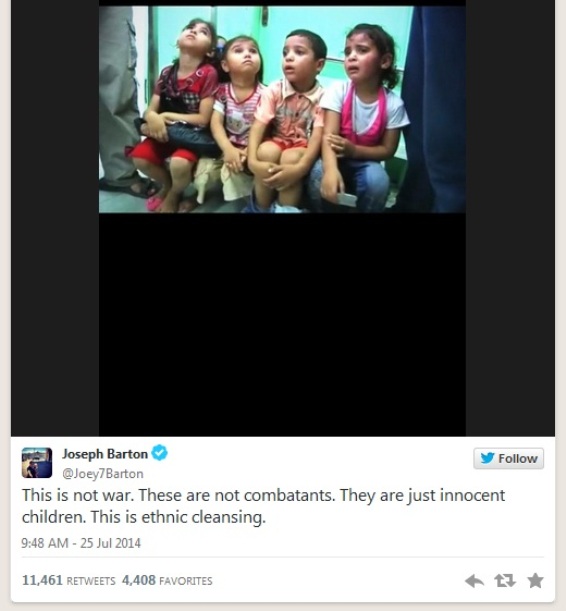Screen dimensions: 566x611
Task: Retweet using the retweet arrows icon
Action: (x=505, y=581)
